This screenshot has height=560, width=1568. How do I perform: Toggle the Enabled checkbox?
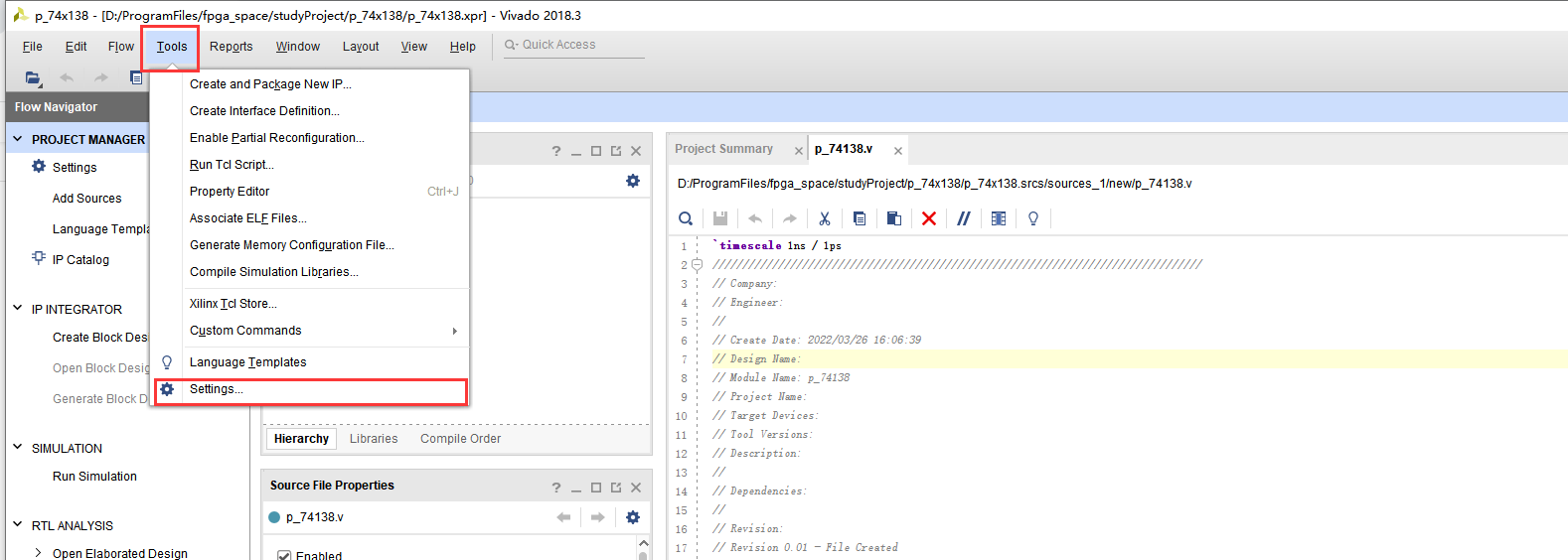coord(284,556)
